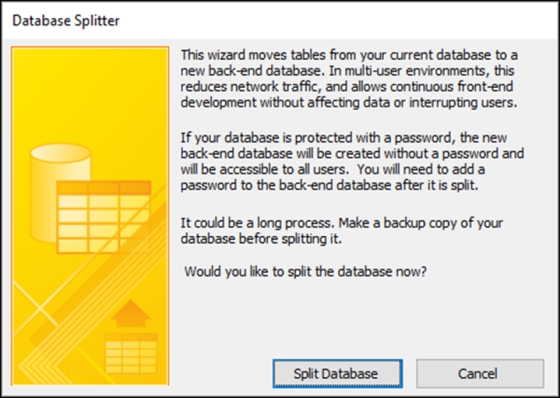
Task: Click the crossed white lines in banner corner
Action: point(36,307)
